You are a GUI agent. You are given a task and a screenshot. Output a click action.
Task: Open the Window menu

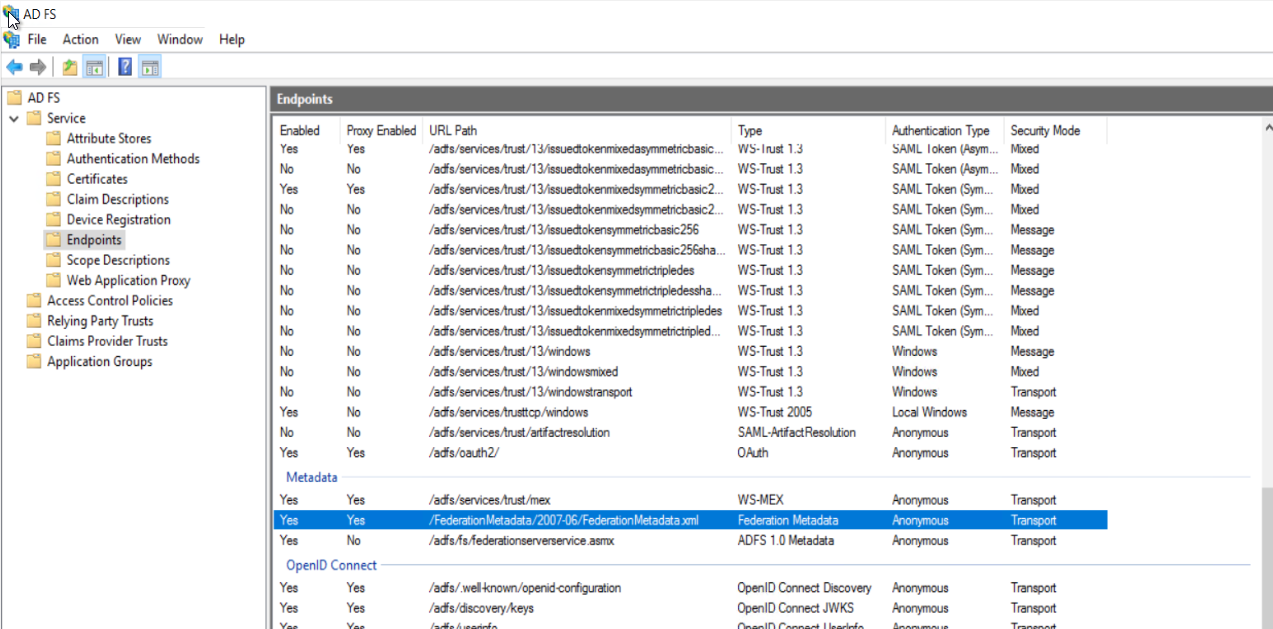click(x=180, y=40)
